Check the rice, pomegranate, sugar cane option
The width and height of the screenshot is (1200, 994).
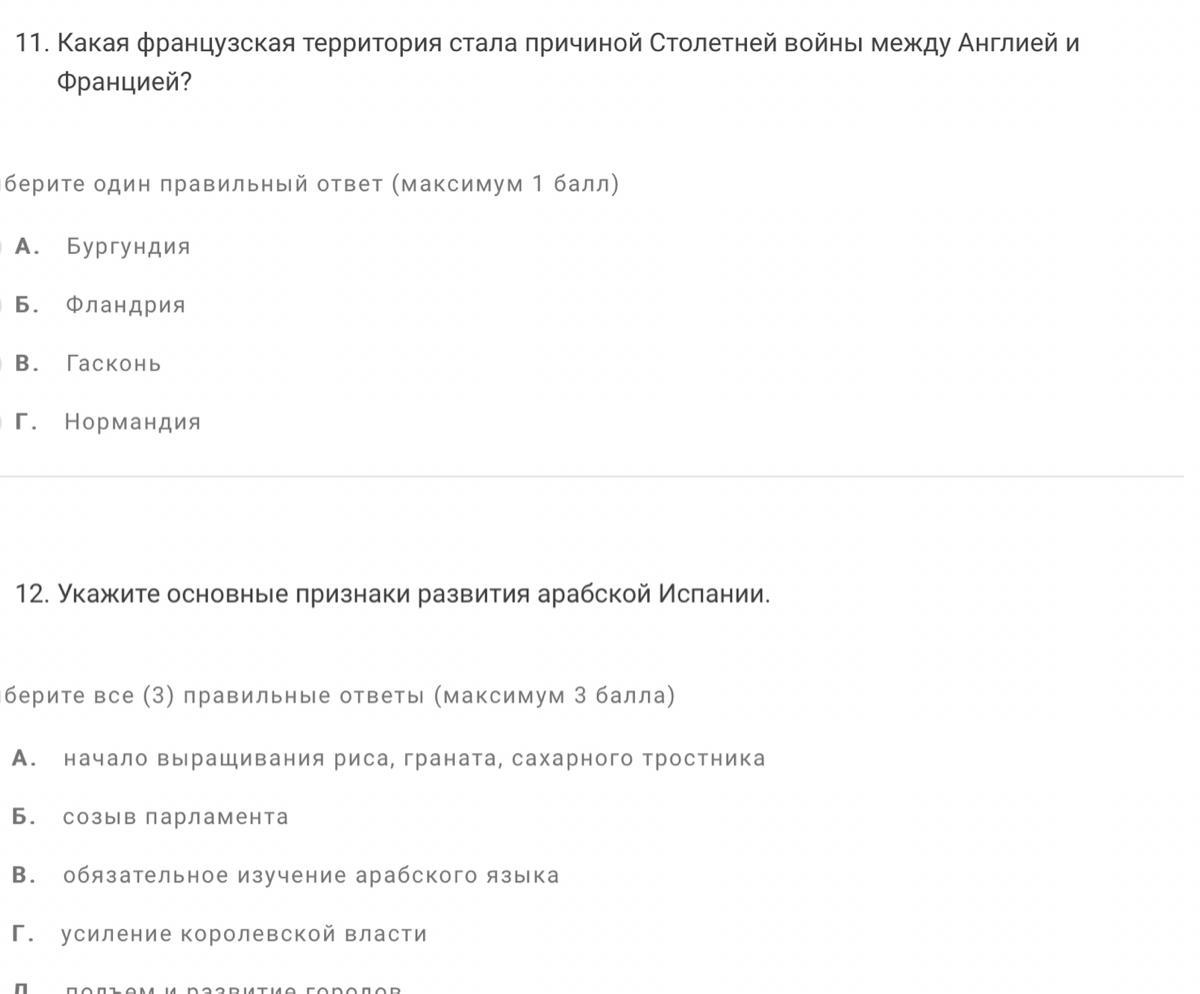point(414,759)
